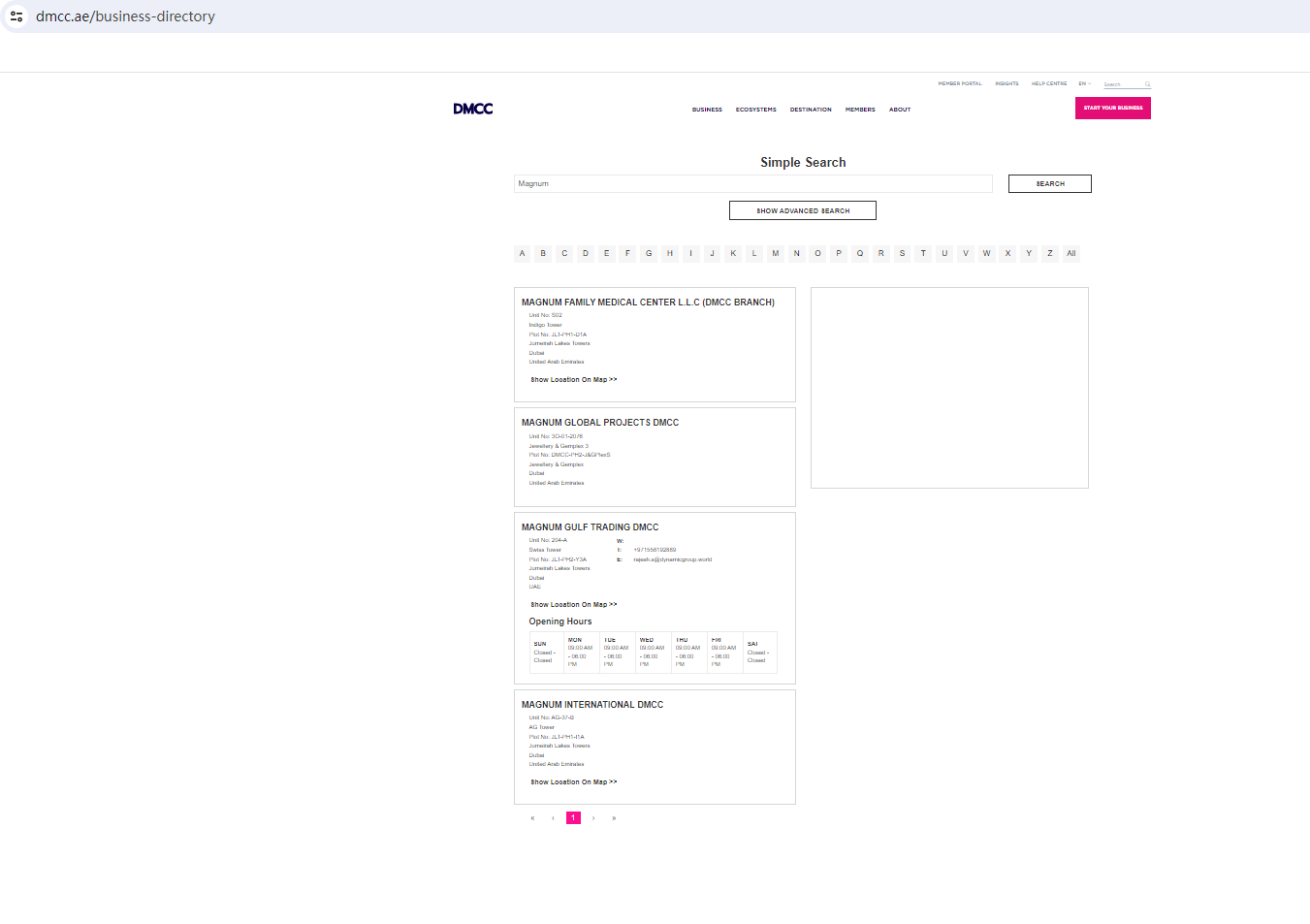Filter directory by letter S
Screen dimensions: 1310x924
tap(902, 254)
